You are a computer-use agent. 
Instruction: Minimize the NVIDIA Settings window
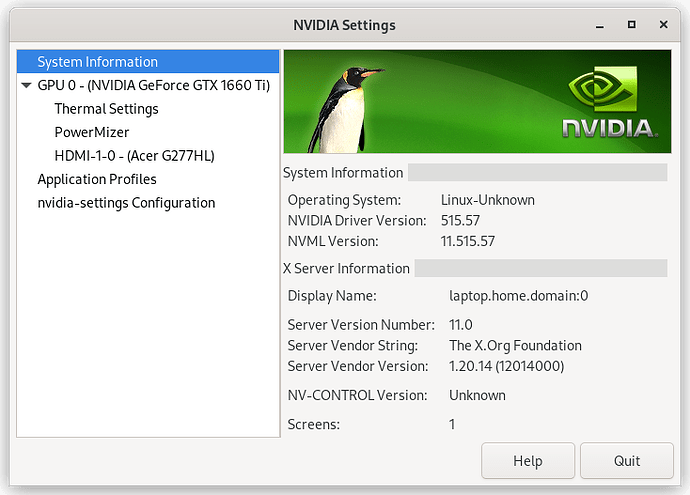coord(599,26)
